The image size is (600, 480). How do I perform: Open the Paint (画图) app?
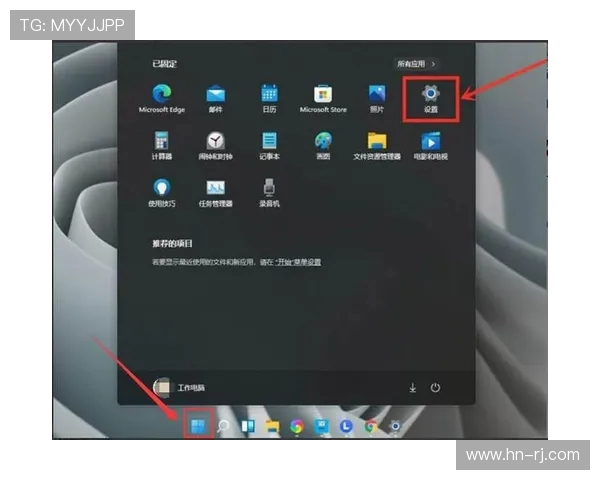pyautogui.click(x=323, y=145)
